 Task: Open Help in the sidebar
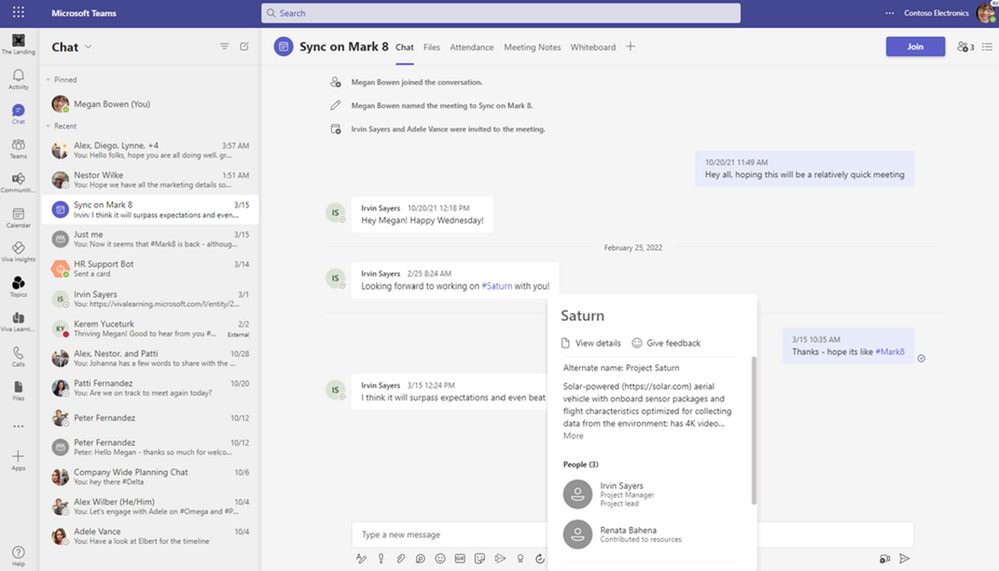tap(18, 556)
